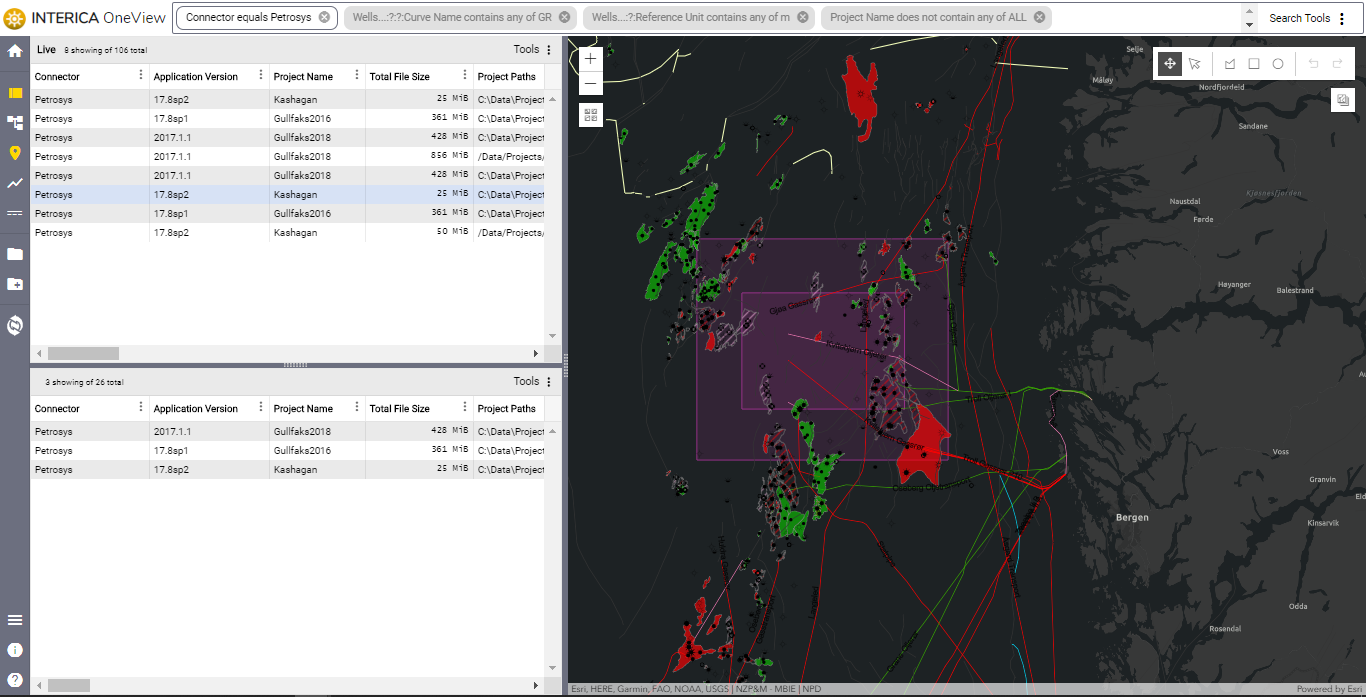Sort Live table by Project Paths header

point(507,77)
